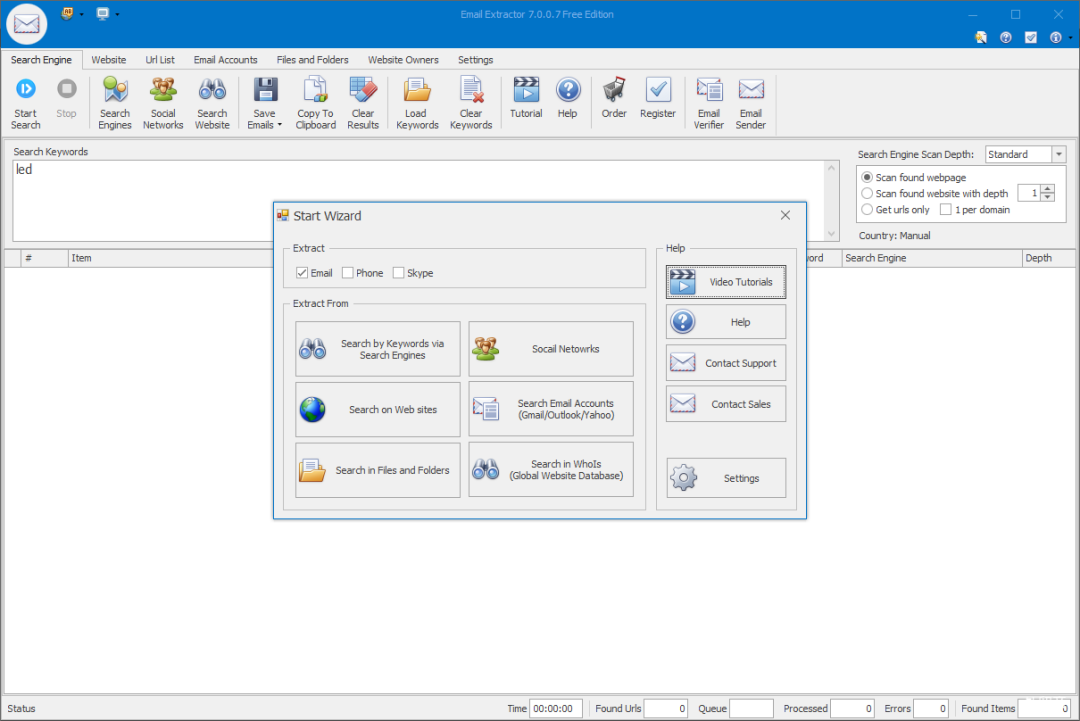Click the Contact Sales button
The width and height of the screenshot is (1080, 721).
pyautogui.click(x=726, y=404)
